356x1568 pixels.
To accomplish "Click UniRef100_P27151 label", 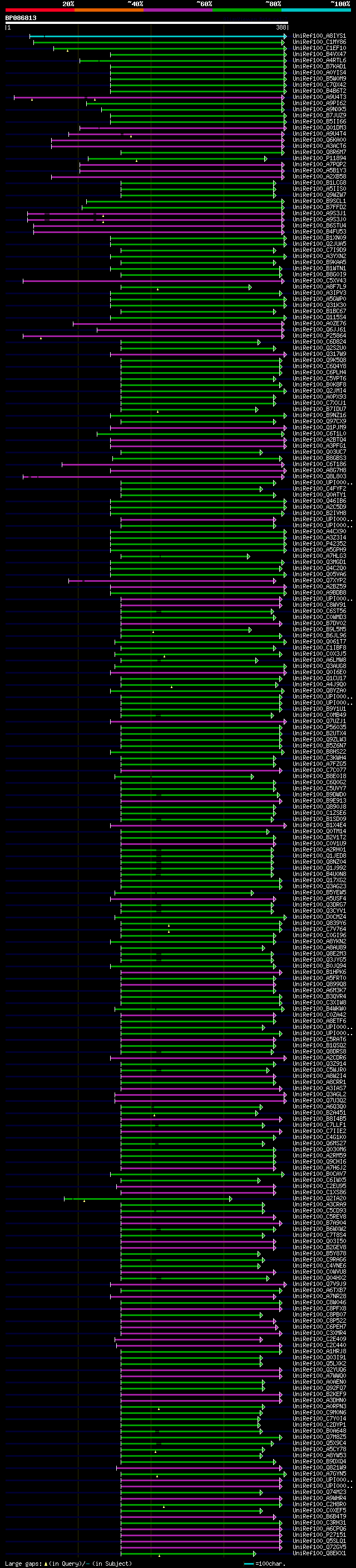I will pyautogui.click(x=319, y=1535).
